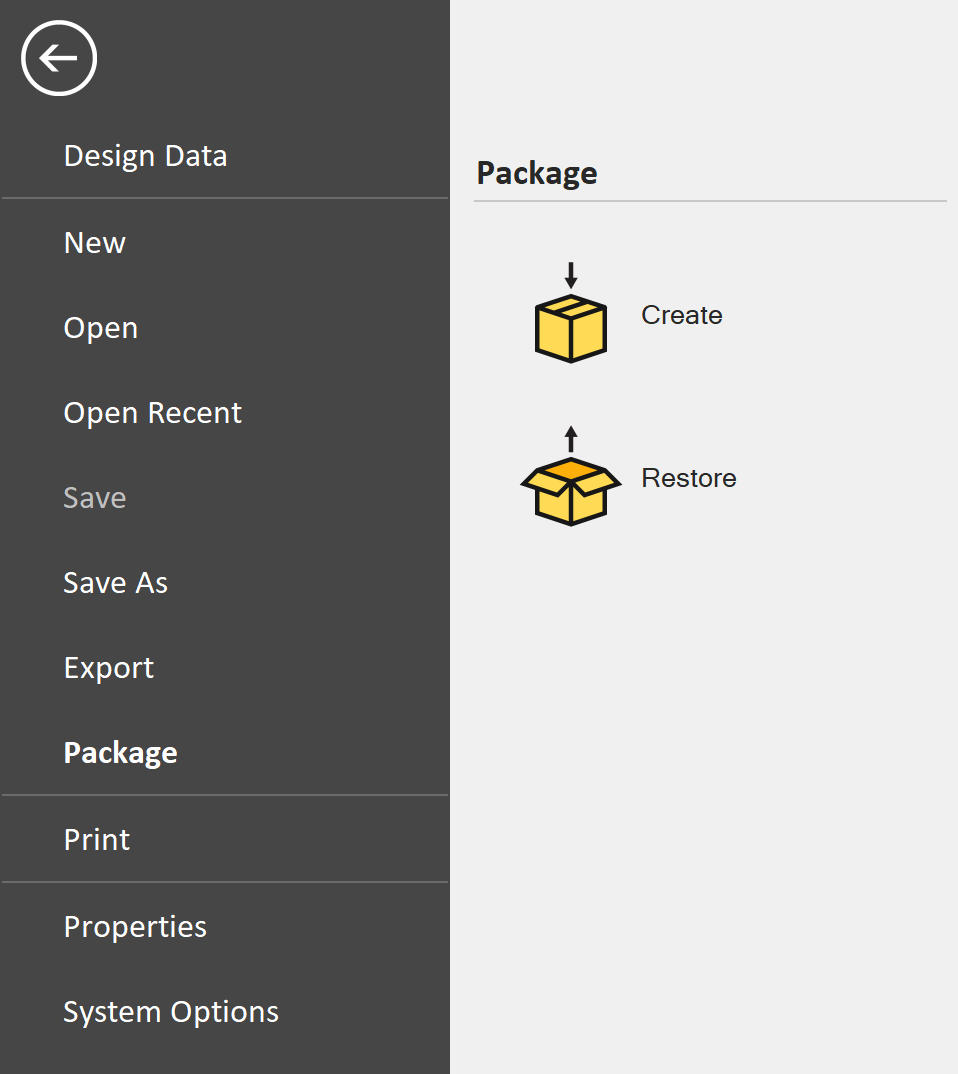The image size is (958, 1074).
Task: Open the Print menu section
Action: [x=97, y=840]
